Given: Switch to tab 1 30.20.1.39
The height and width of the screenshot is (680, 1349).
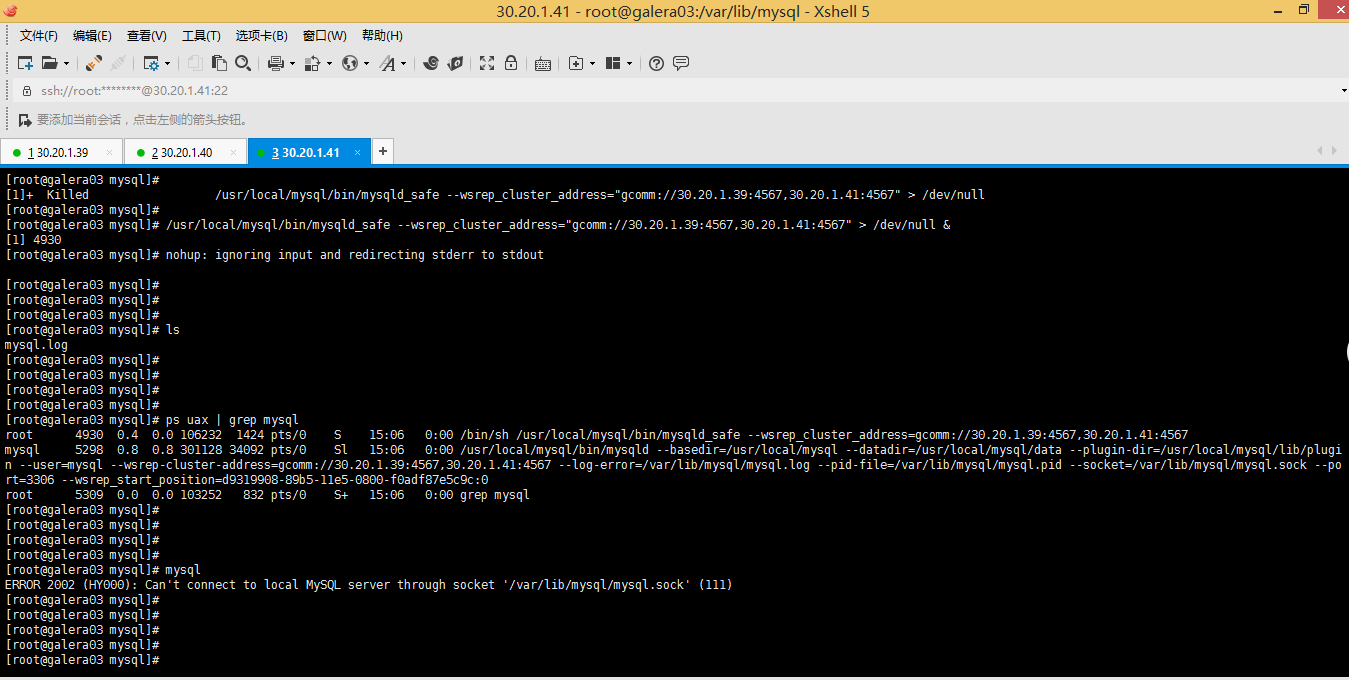Looking at the screenshot, I should (x=60, y=152).
